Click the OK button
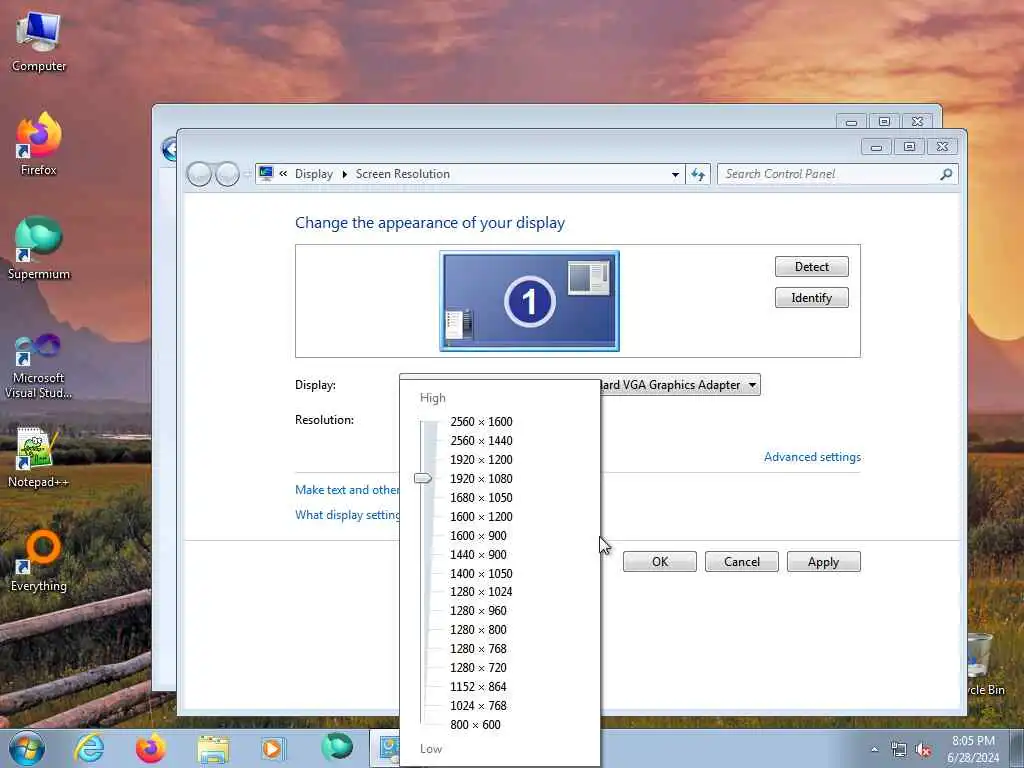 click(660, 562)
